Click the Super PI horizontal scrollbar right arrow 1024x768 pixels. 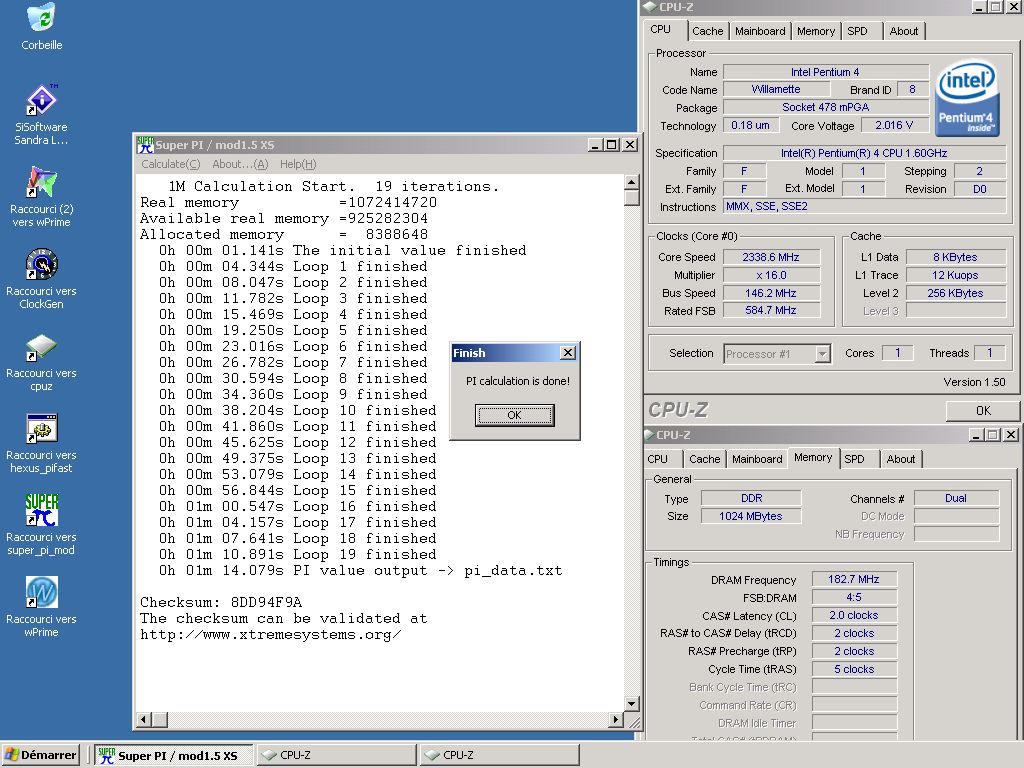click(x=615, y=720)
